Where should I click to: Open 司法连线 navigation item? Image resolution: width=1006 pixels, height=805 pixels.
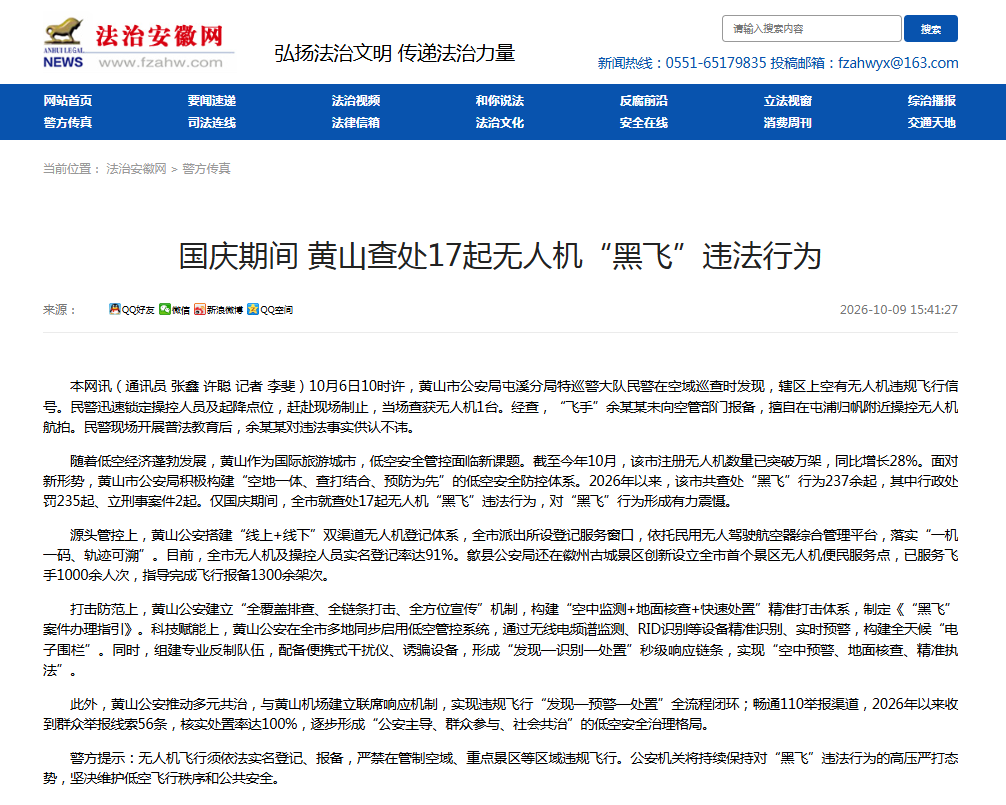point(212,123)
